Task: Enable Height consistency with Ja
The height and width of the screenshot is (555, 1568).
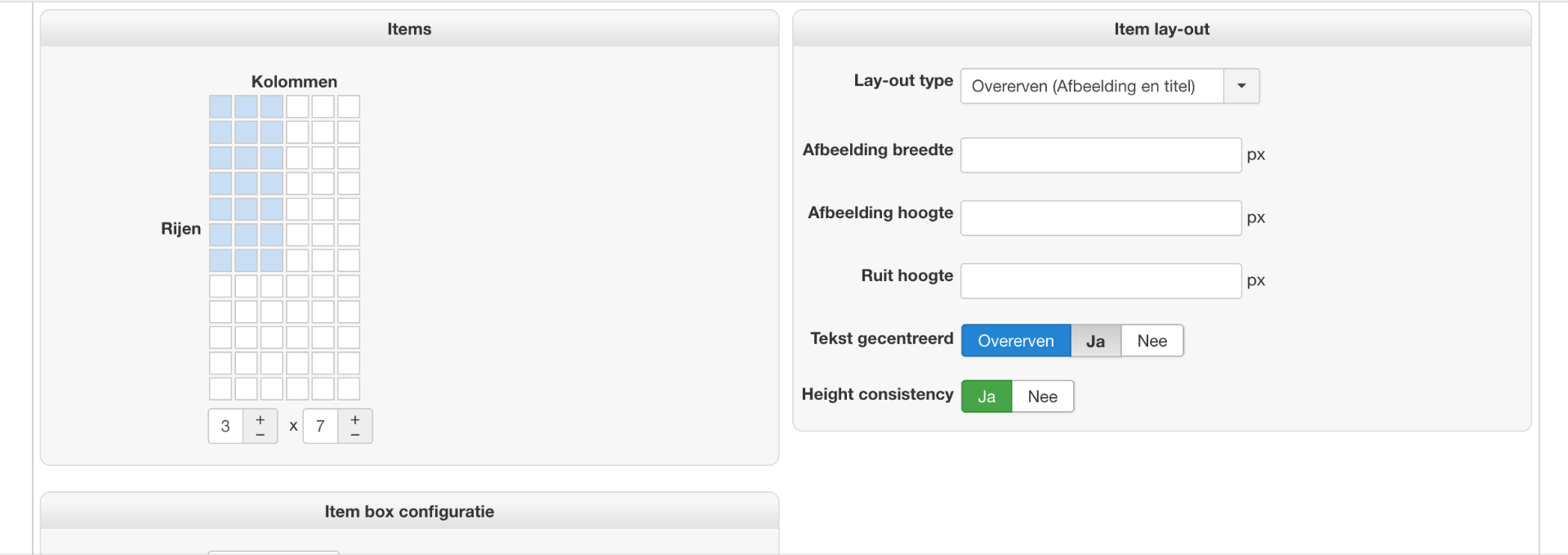Action: 987,396
